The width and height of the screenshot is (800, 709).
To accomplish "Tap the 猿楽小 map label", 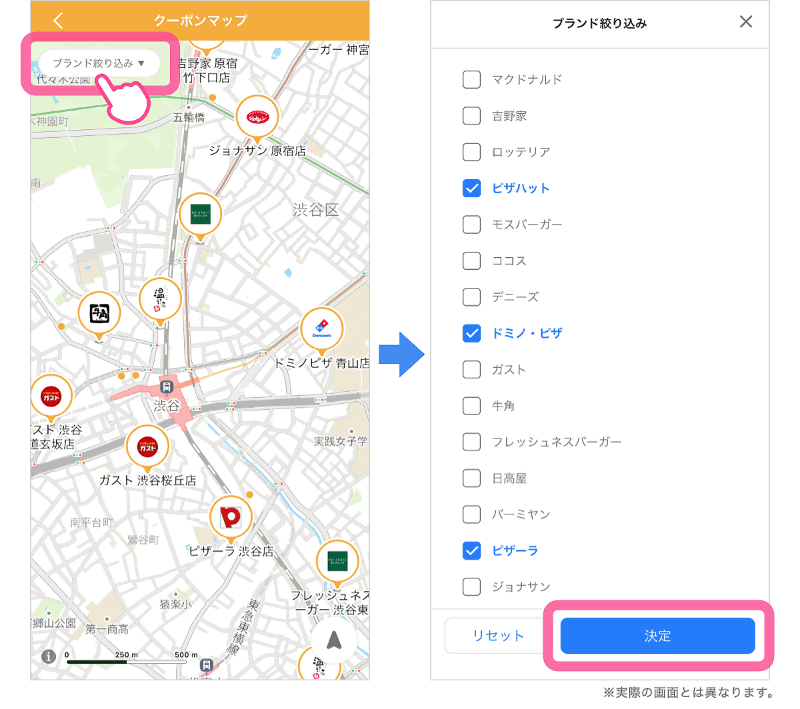I will pos(176,604).
